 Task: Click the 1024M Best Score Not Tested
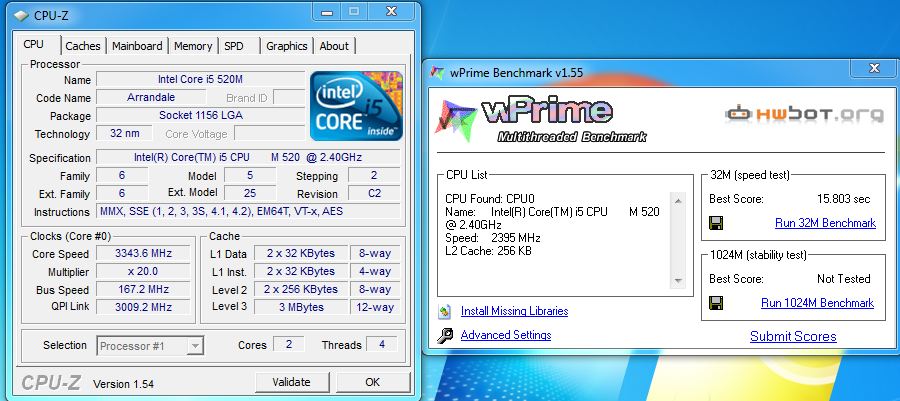click(843, 279)
